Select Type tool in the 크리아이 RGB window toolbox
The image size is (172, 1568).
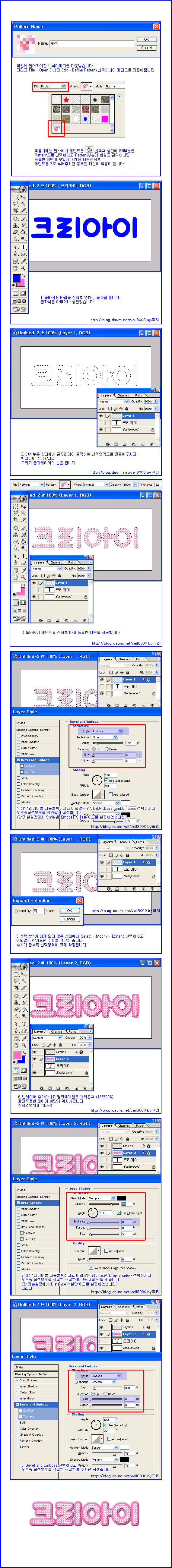[x=23, y=247]
